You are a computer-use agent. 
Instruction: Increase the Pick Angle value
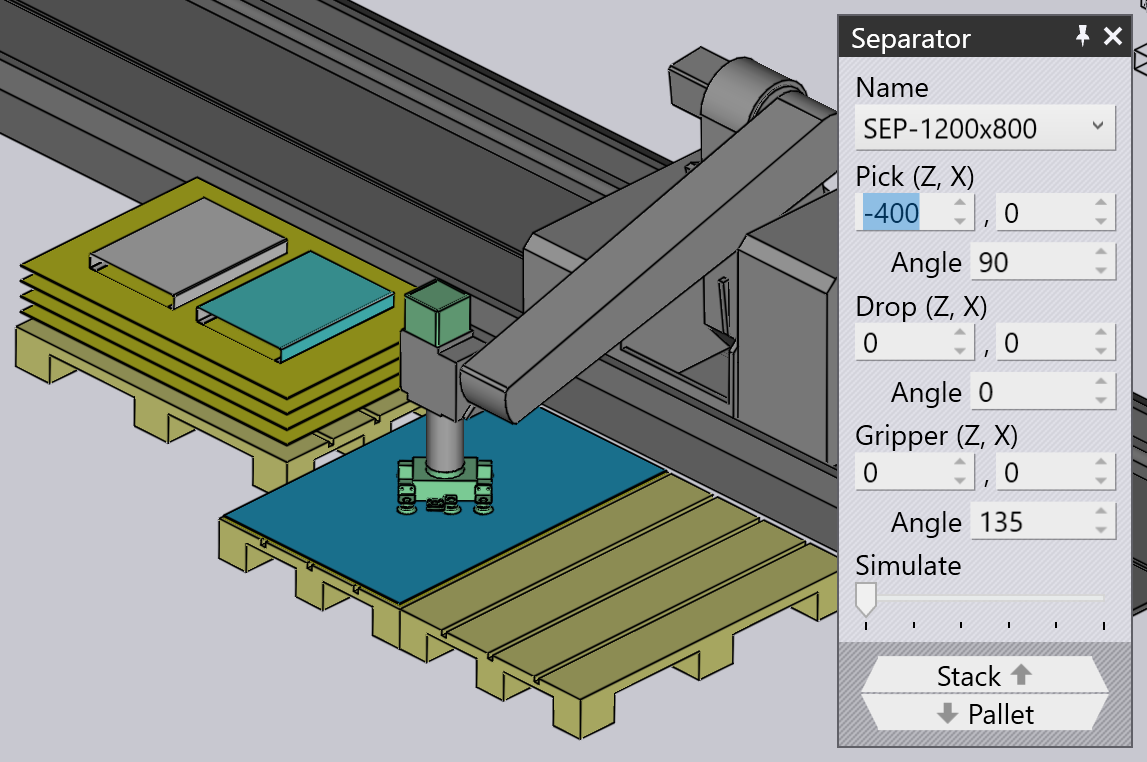point(1101,253)
